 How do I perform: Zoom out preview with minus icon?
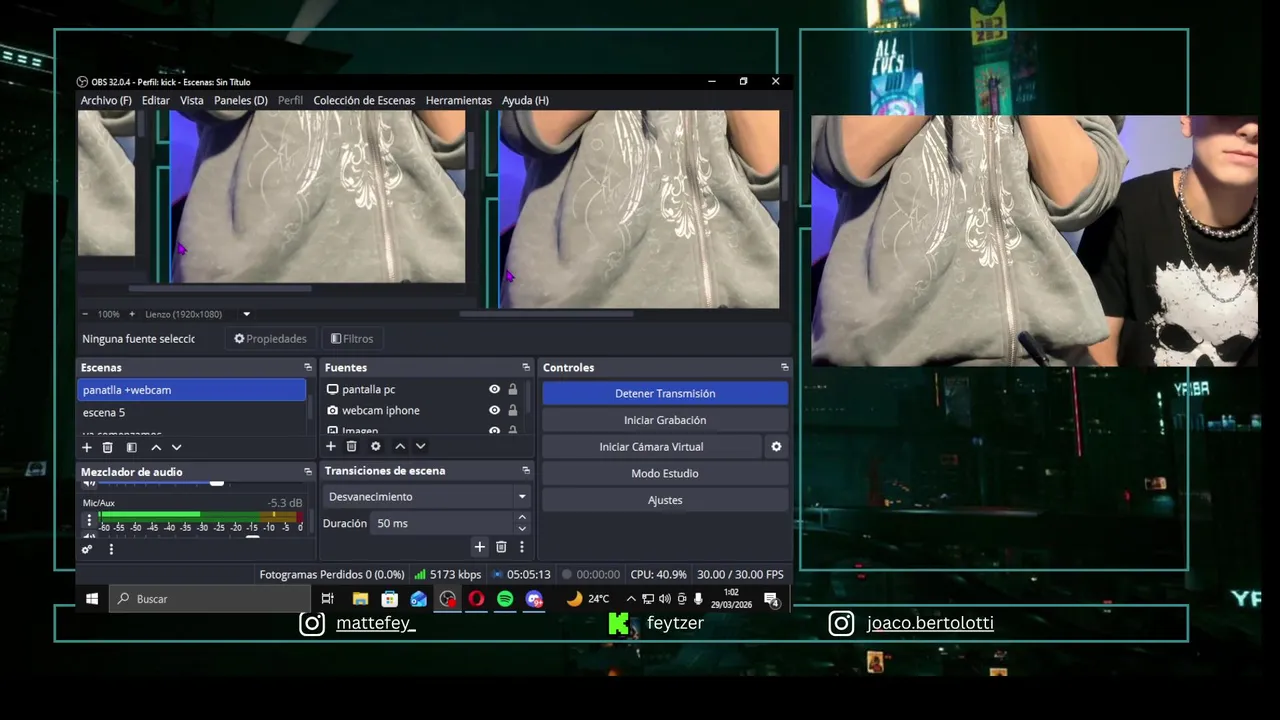pyautogui.click(x=85, y=314)
